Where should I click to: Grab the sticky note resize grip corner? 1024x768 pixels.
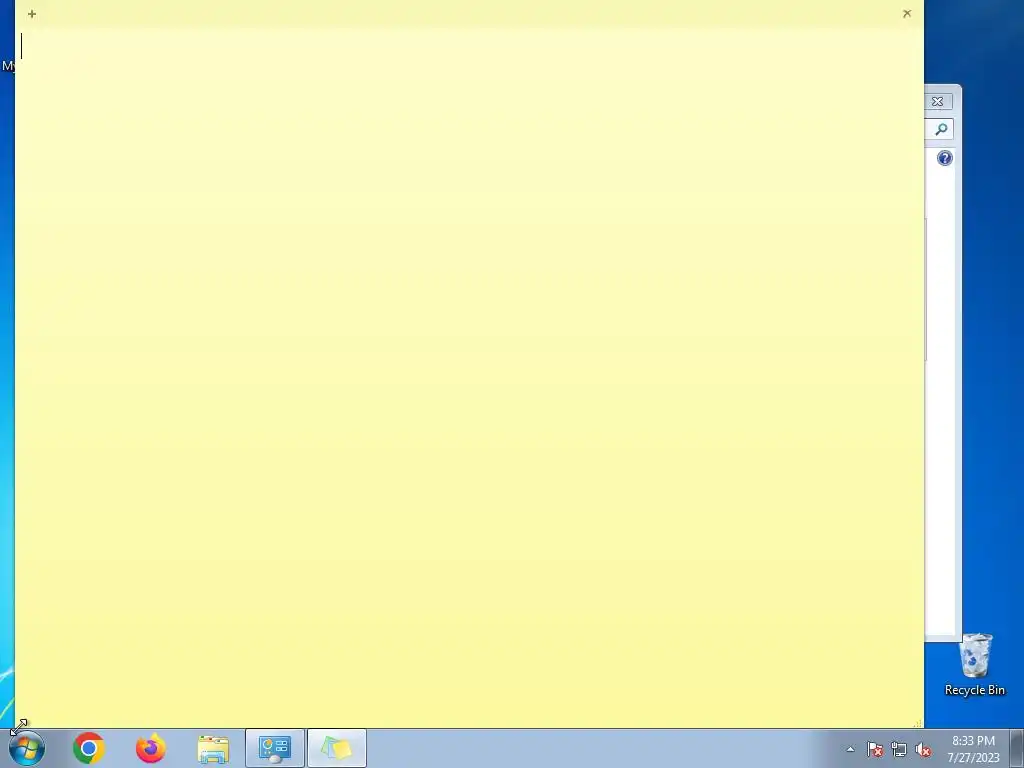918,723
